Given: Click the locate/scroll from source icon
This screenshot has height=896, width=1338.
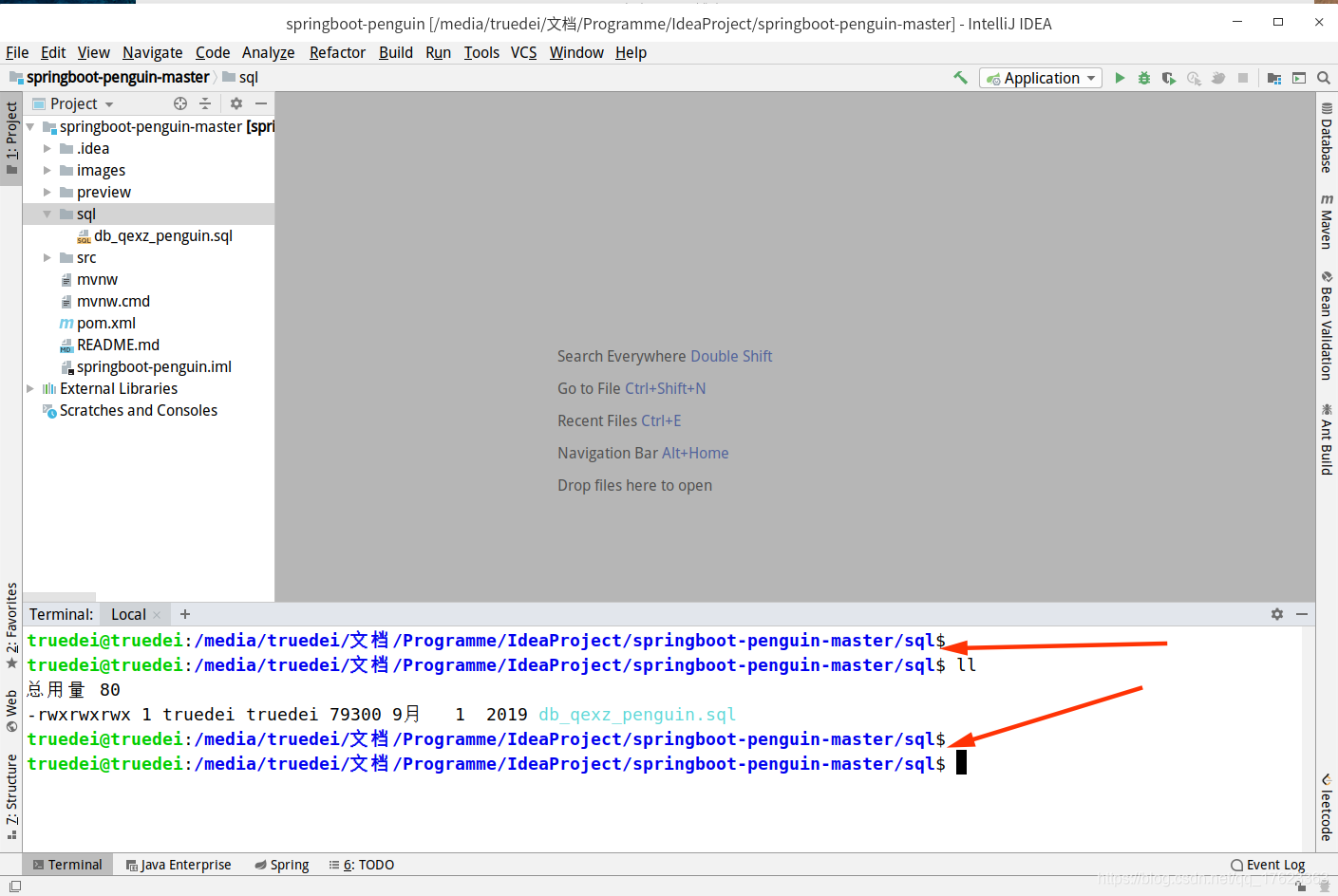Looking at the screenshot, I should pos(180,103).
